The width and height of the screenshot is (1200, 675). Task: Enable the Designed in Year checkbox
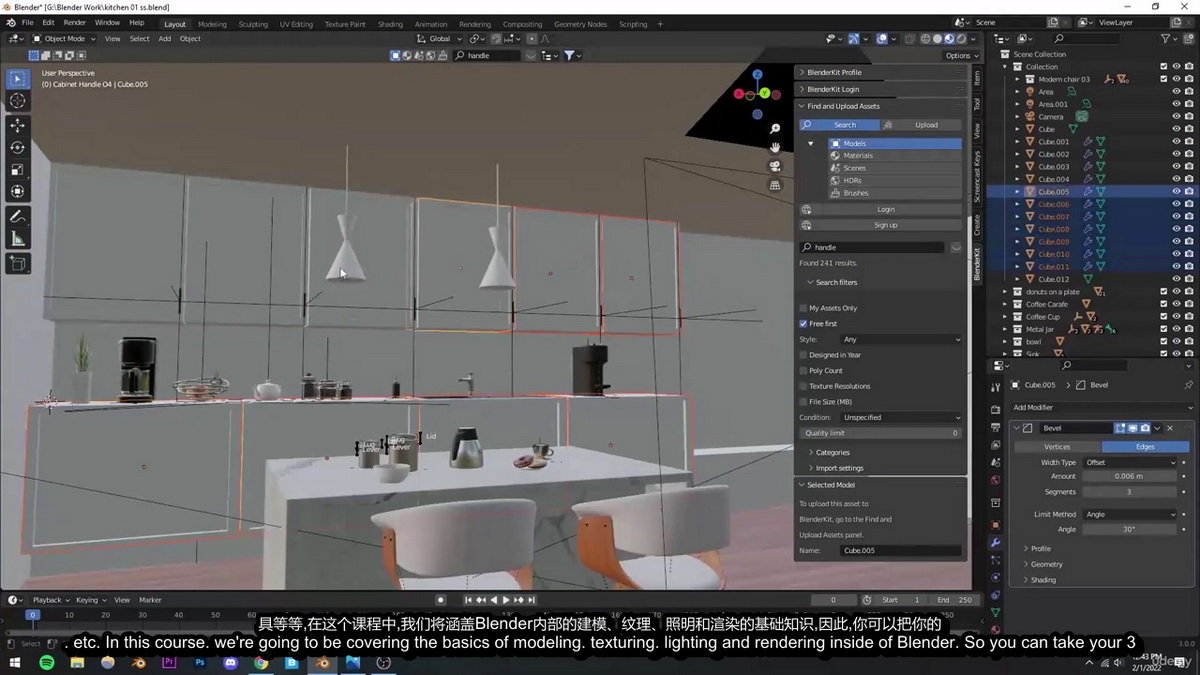click(x=803, y=355)
